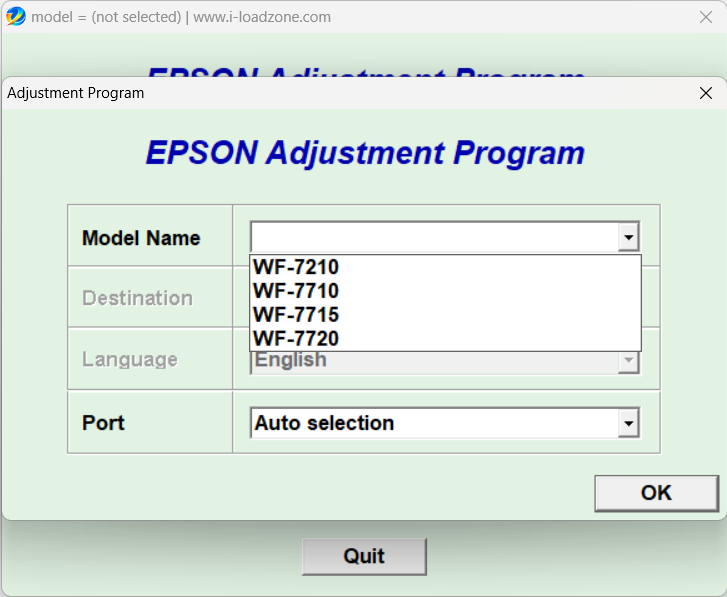The height and width of the screenshot is (597, 727).
Task: Open the Port dropdown arrow
Action: pyautogui.click(x=628, y=424)
